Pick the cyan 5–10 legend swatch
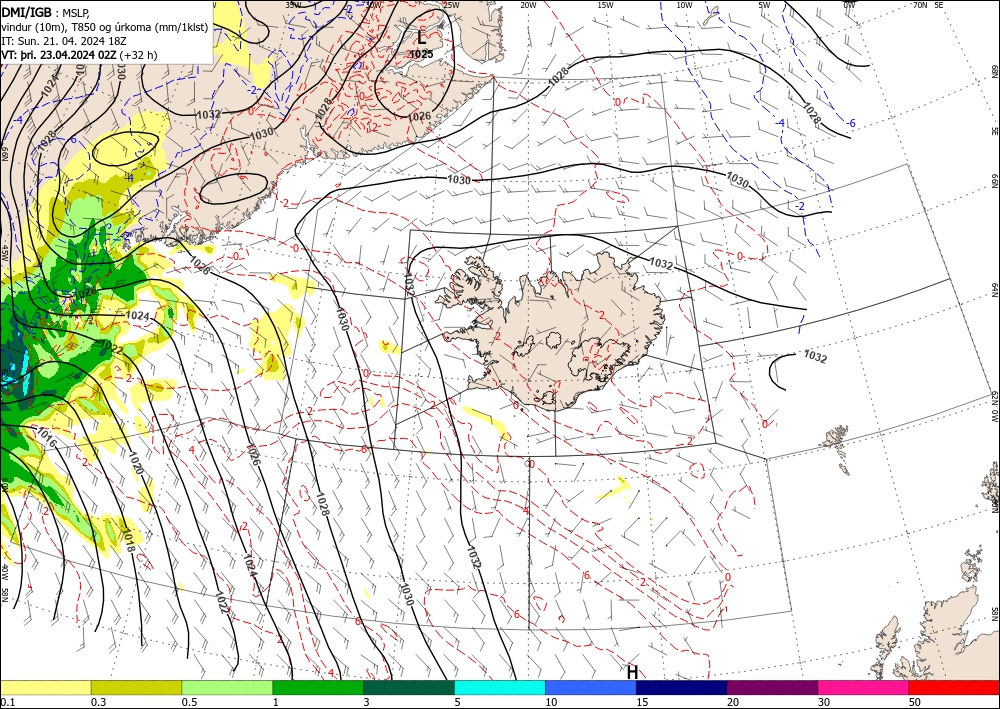Screen dimensions: 1000x709 coord(500,687)
